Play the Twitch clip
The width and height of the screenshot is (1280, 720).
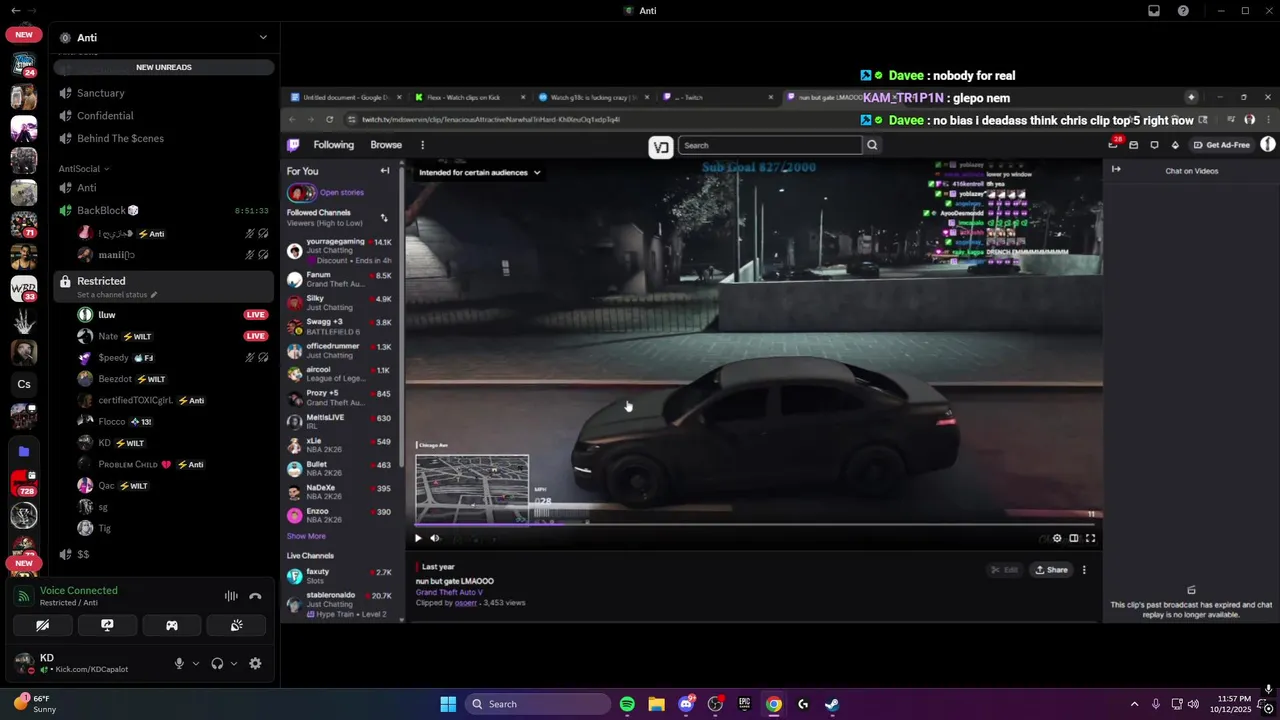click(418, 538)
